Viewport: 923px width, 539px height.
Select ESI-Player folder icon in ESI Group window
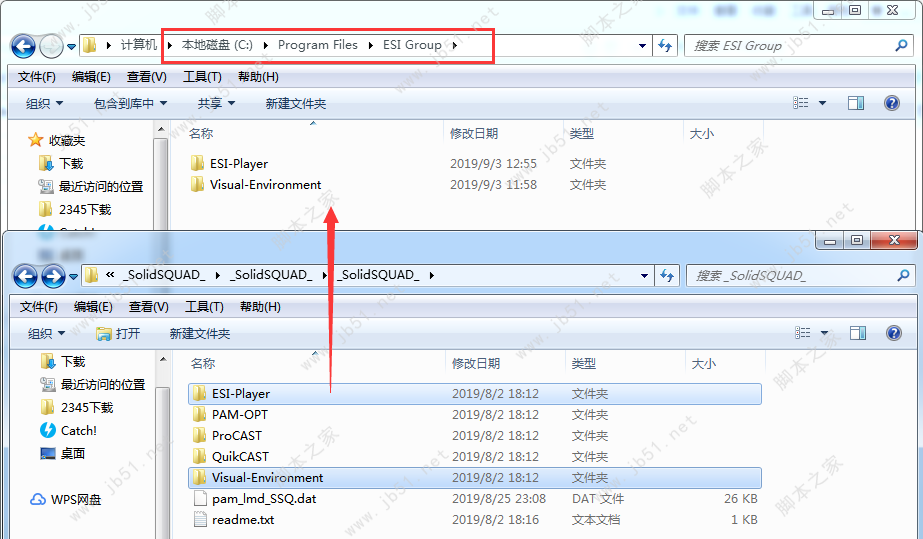pyautogui.click(x=197, y=163)
